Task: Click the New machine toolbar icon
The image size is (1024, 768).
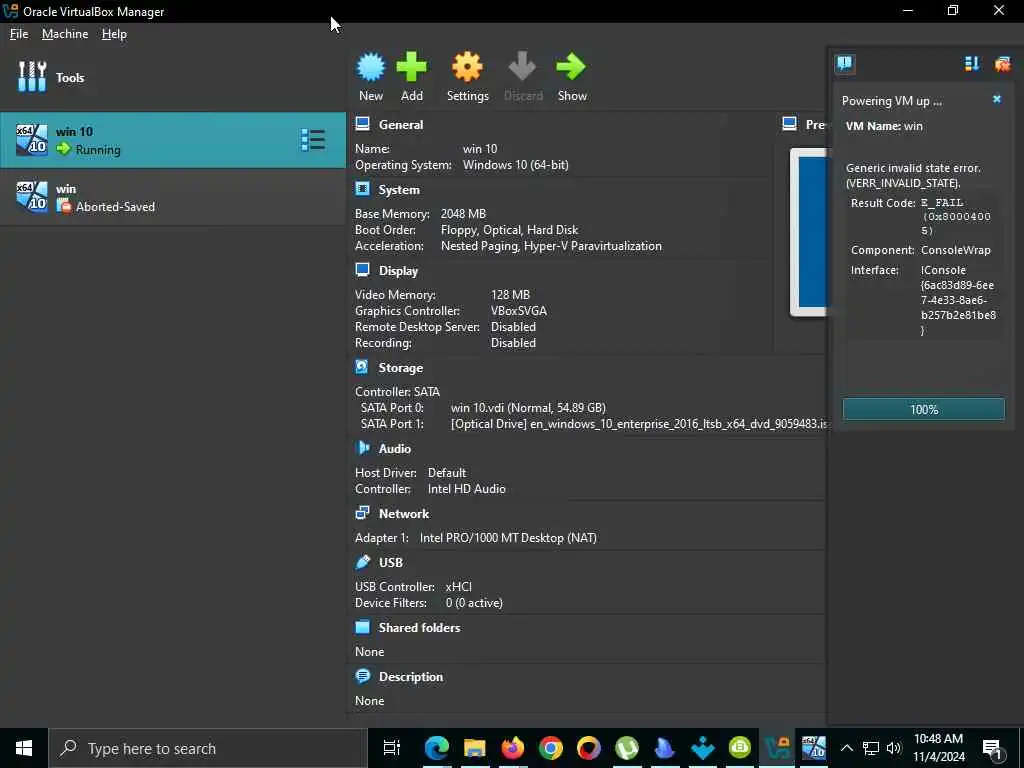Action: point(371,67)
